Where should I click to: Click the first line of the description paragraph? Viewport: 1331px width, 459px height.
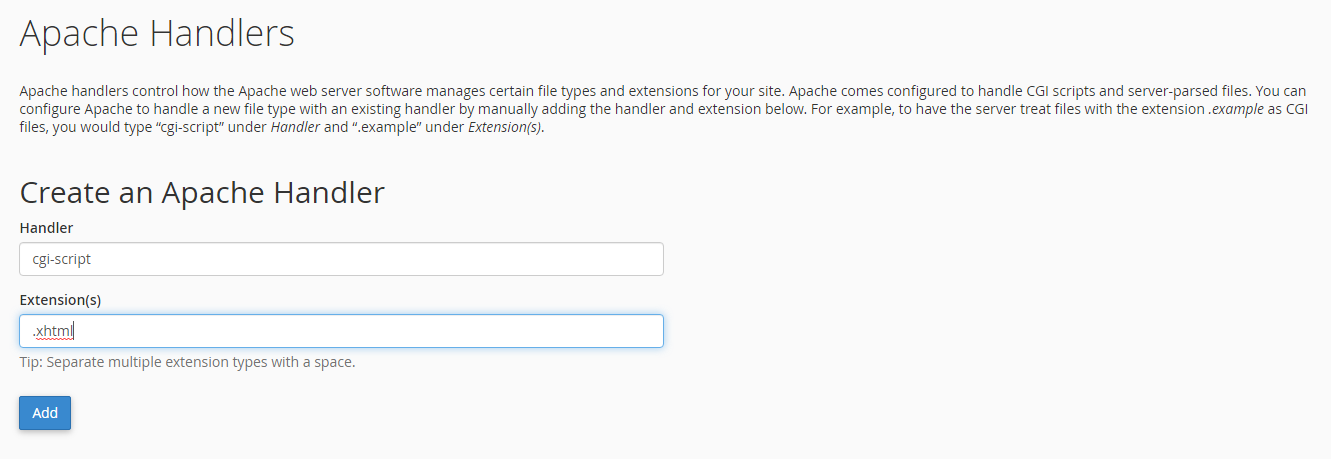coord(663,90)
